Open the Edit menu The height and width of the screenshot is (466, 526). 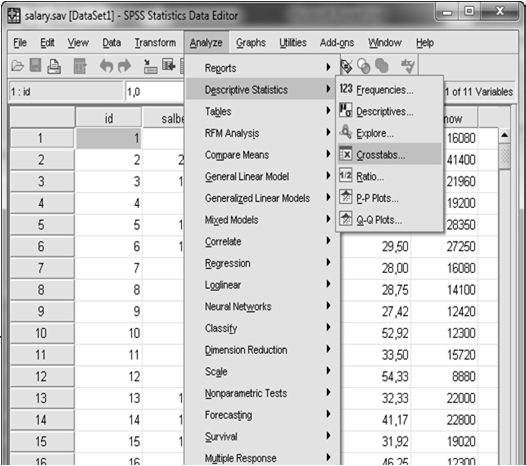tap(47, 43)
